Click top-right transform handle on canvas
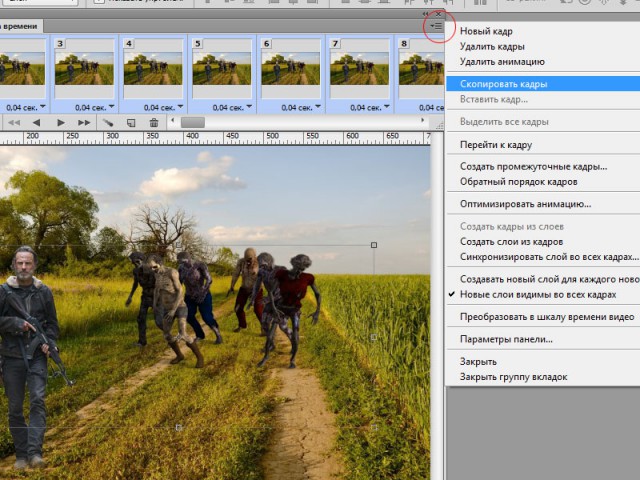 click(374, 245)
